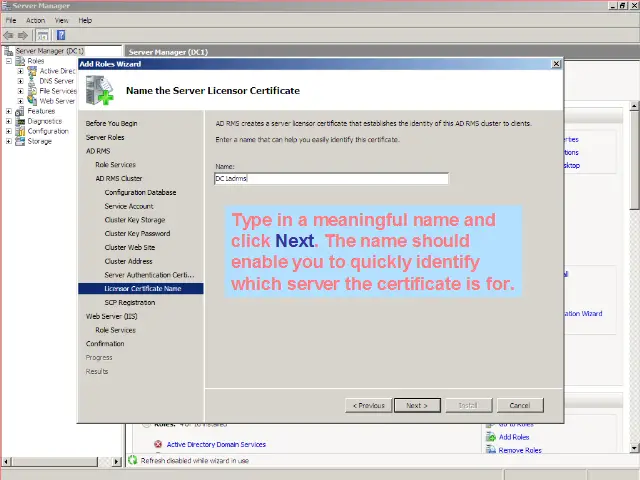Screen dimensions: 640x480
Task: Click the File Services icon in tree
Action: click(x=32, y=91)
